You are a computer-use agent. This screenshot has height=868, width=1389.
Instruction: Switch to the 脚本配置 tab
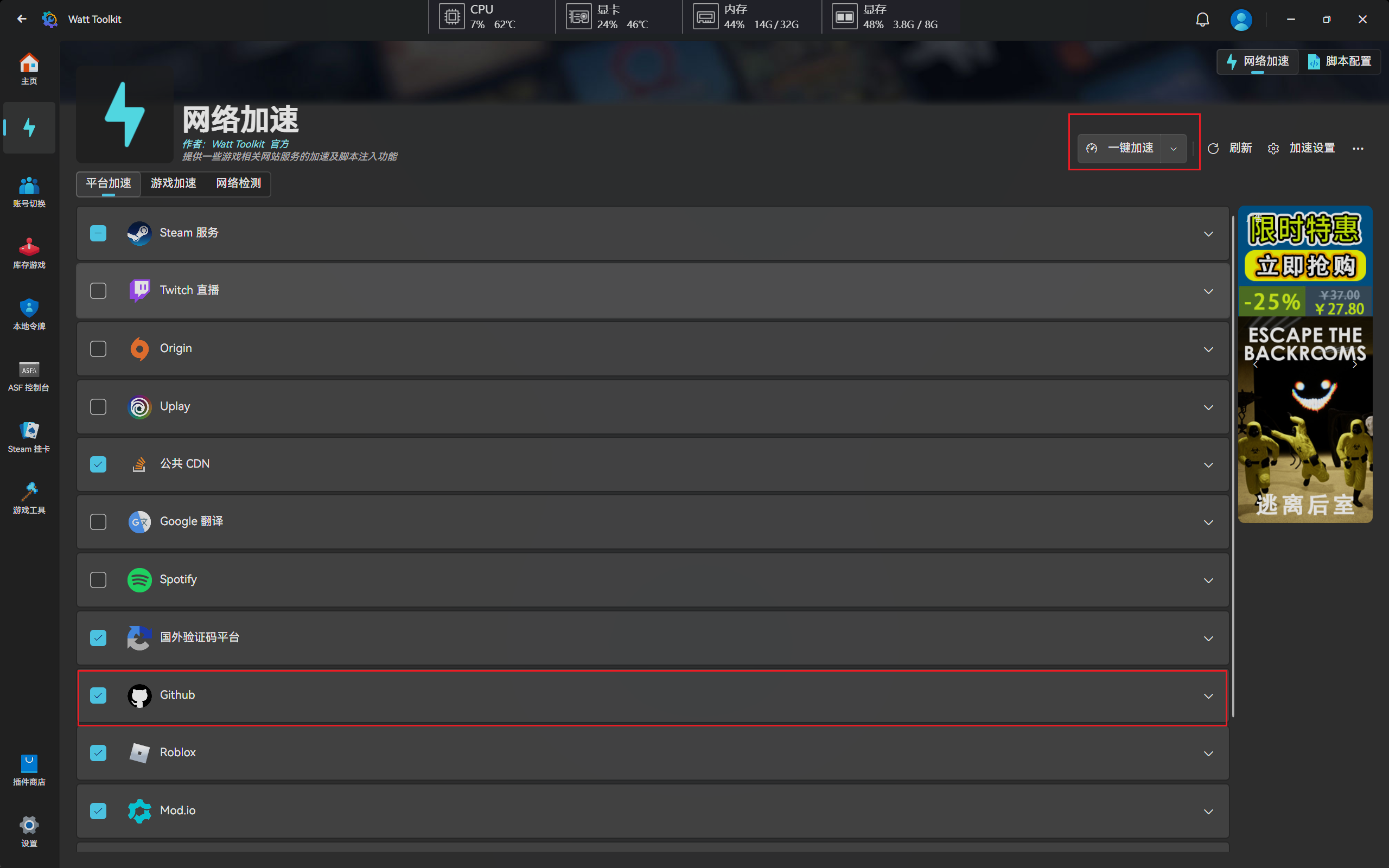click(1339, 61)
